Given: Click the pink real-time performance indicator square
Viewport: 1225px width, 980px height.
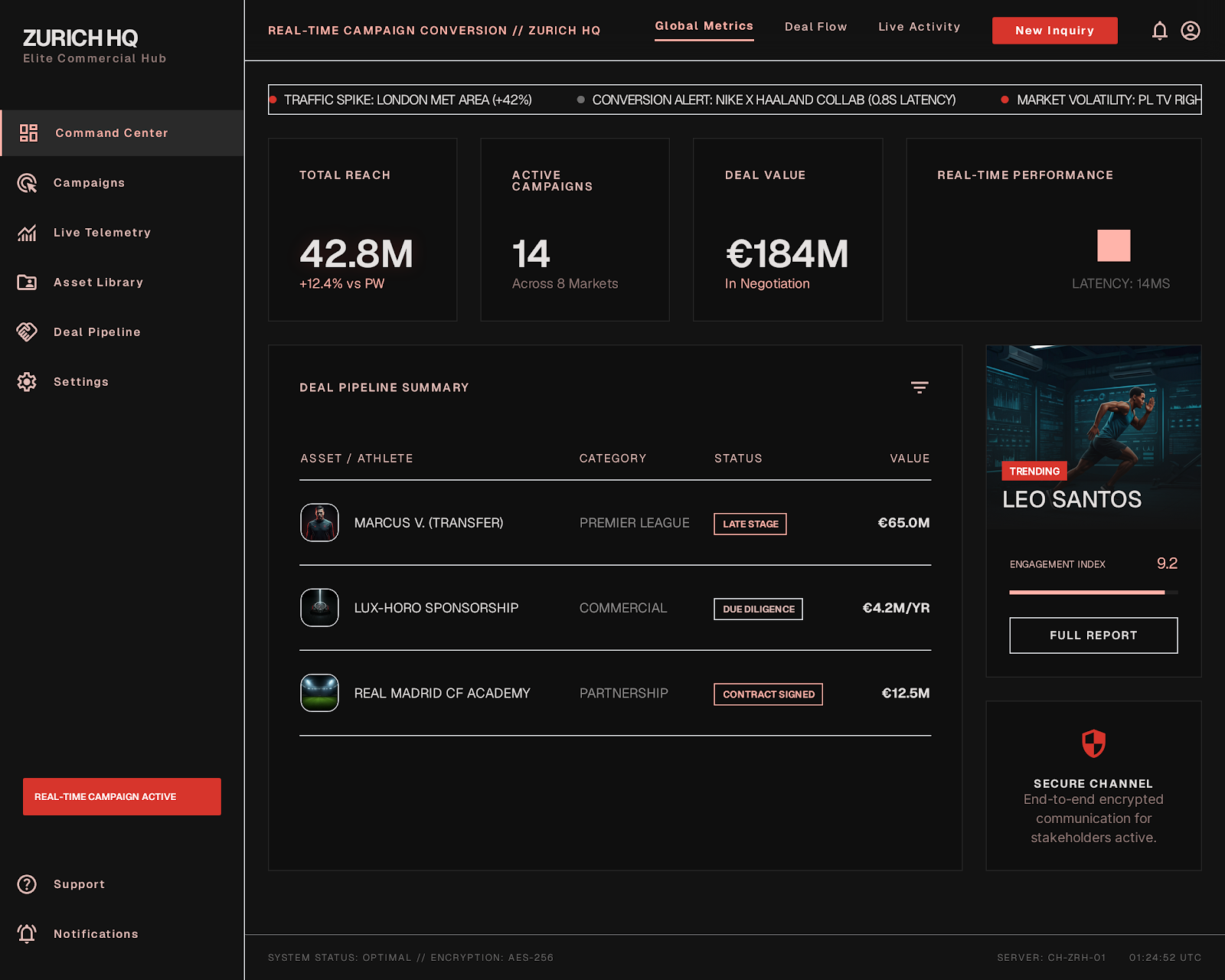Looking at the screenshot, I should pos(1114,246).
